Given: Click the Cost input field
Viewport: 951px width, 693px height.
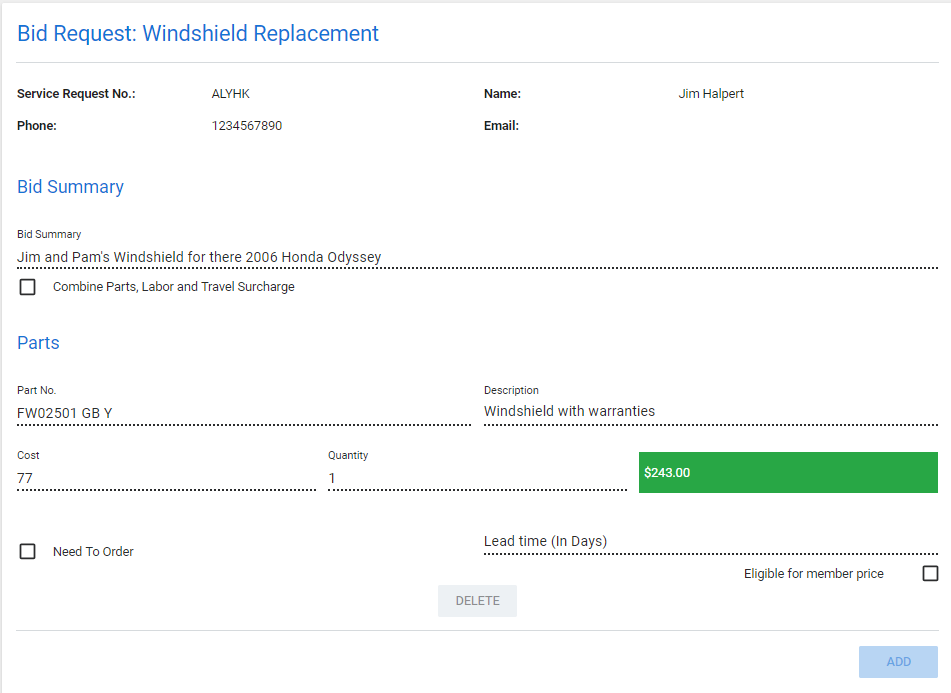Looking at the screenshot, I should [166, 478].
